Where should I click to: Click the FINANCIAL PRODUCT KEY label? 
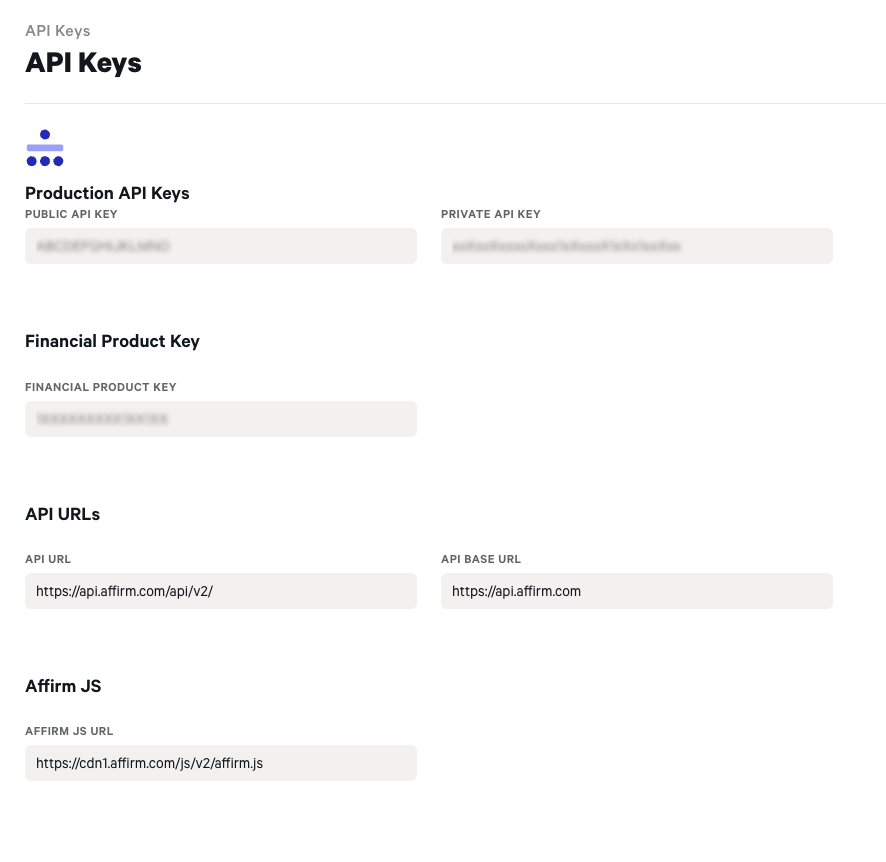pyautogui.click(x=101, y=387)
